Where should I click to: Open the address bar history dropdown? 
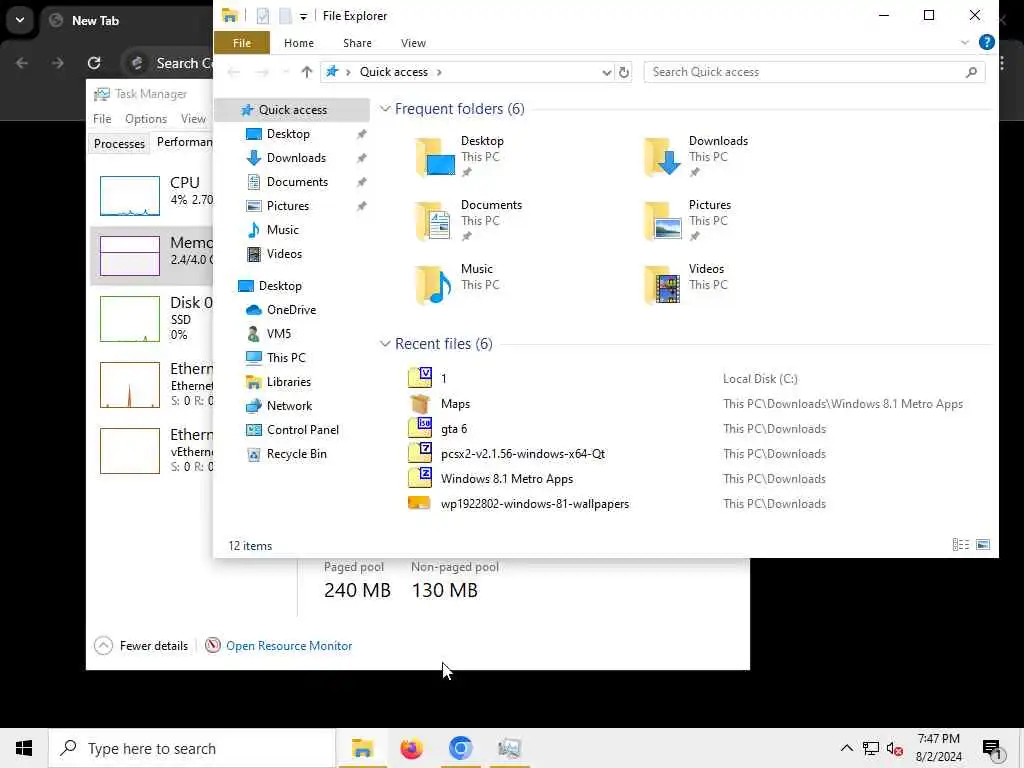(607, 72)
